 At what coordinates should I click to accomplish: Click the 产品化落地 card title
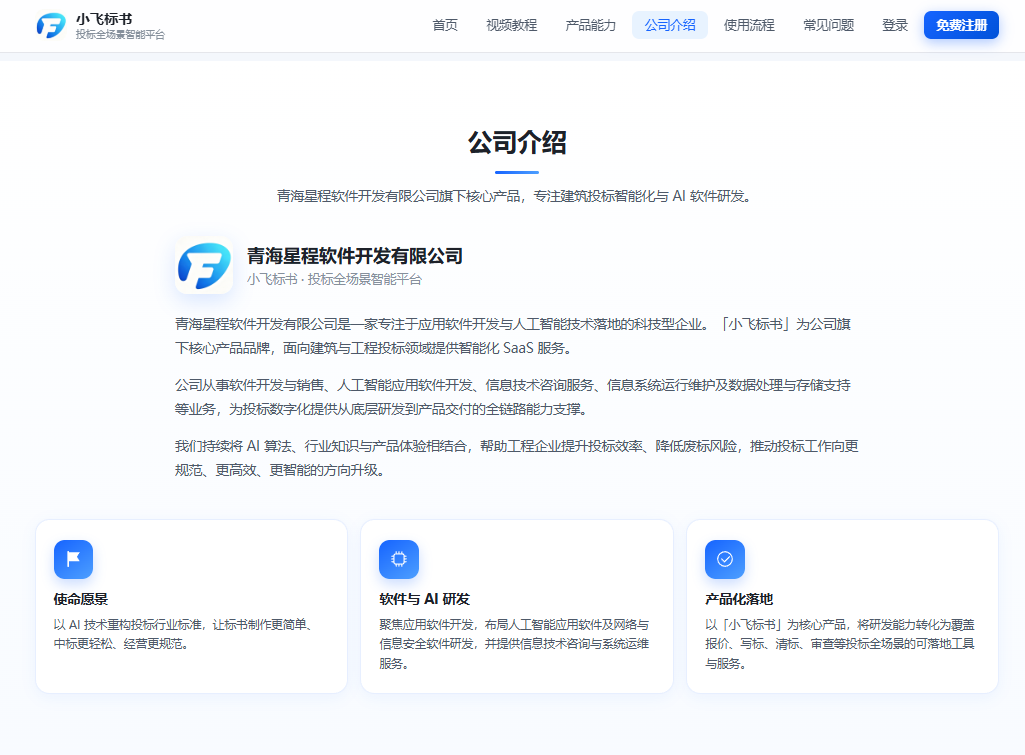coord(739,599)
